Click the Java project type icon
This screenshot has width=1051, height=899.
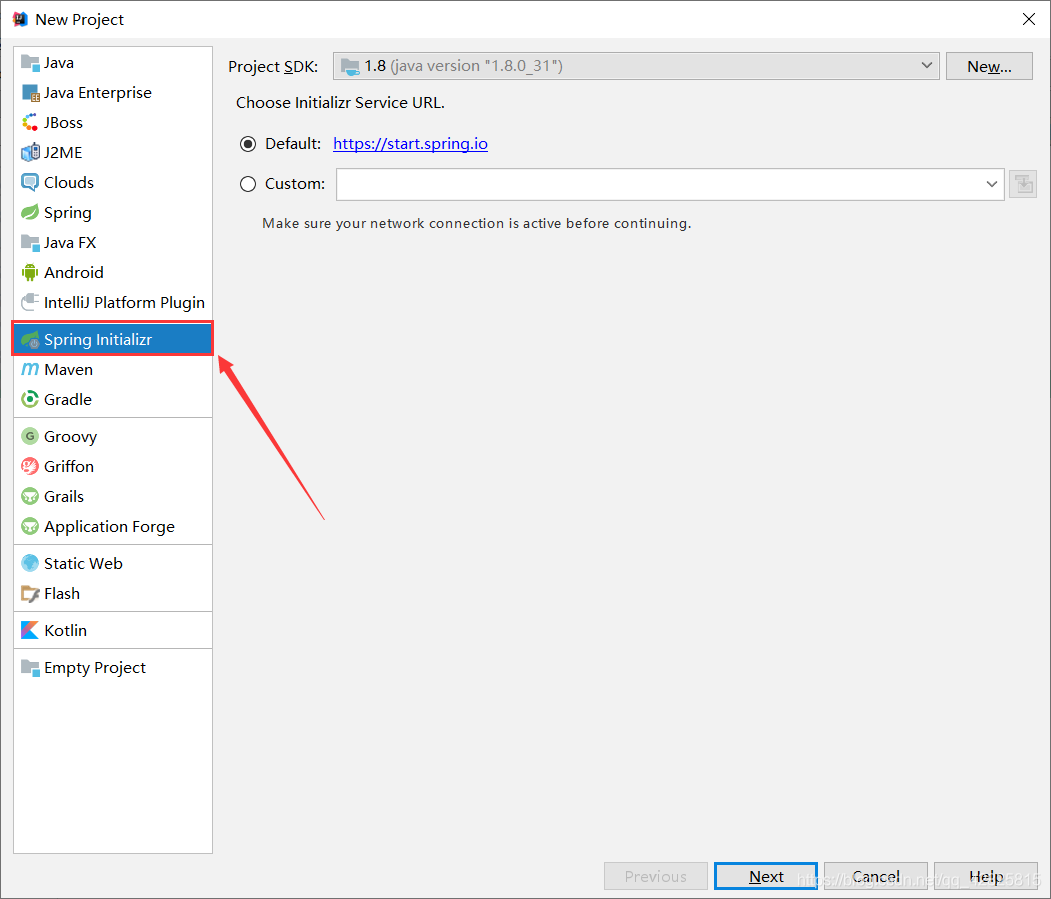pyautogui.click(x=30, y=63)
